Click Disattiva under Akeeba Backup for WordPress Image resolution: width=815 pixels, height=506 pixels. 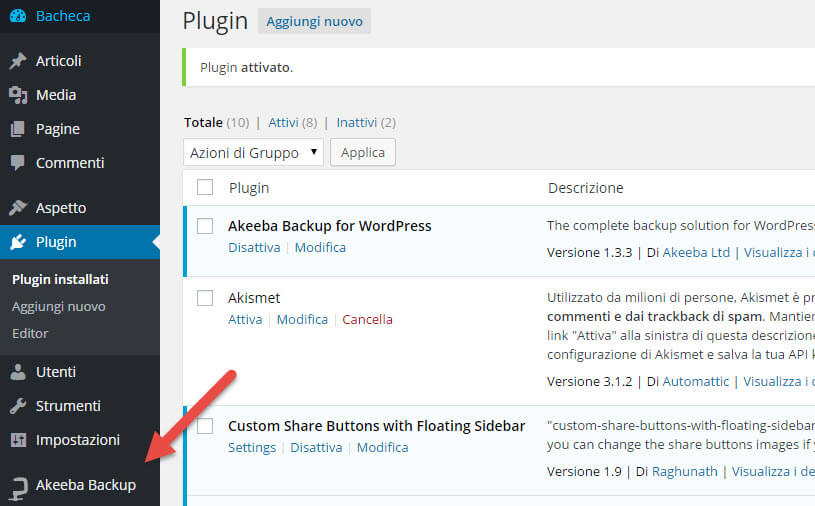254,247
